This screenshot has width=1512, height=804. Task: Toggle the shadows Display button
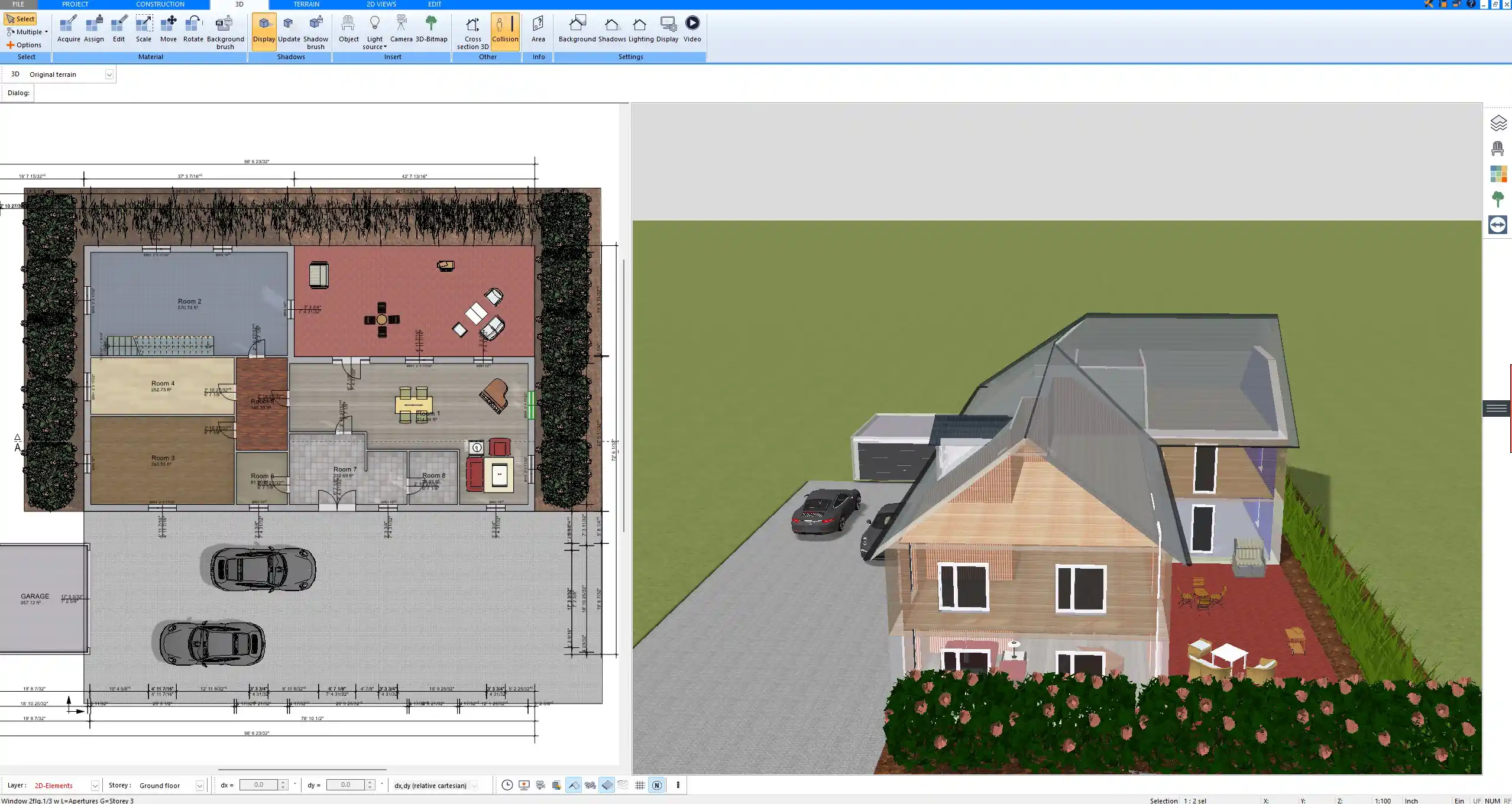coord(264,29)
